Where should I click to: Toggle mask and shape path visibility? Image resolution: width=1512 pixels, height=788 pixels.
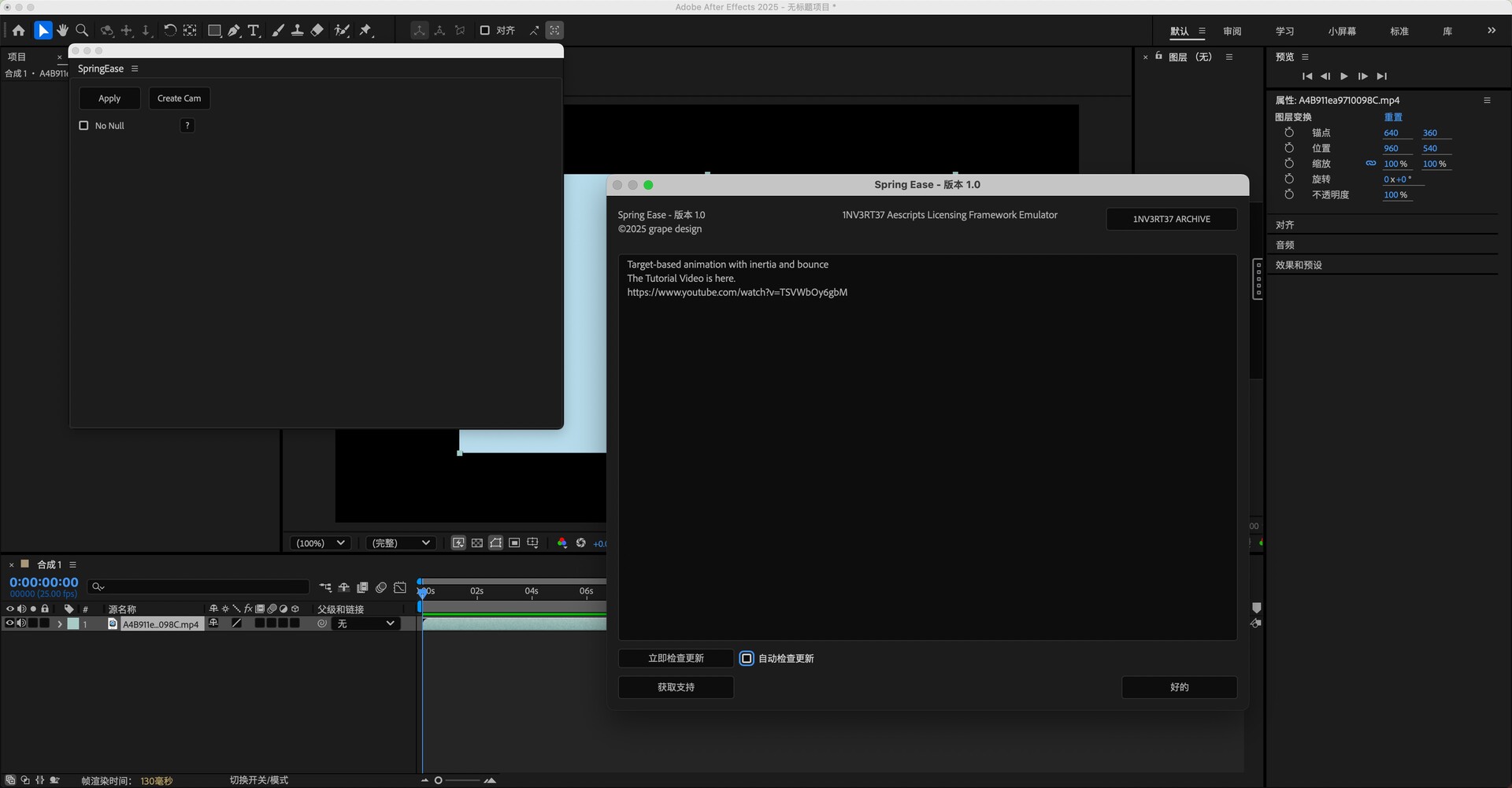(495, 543)
